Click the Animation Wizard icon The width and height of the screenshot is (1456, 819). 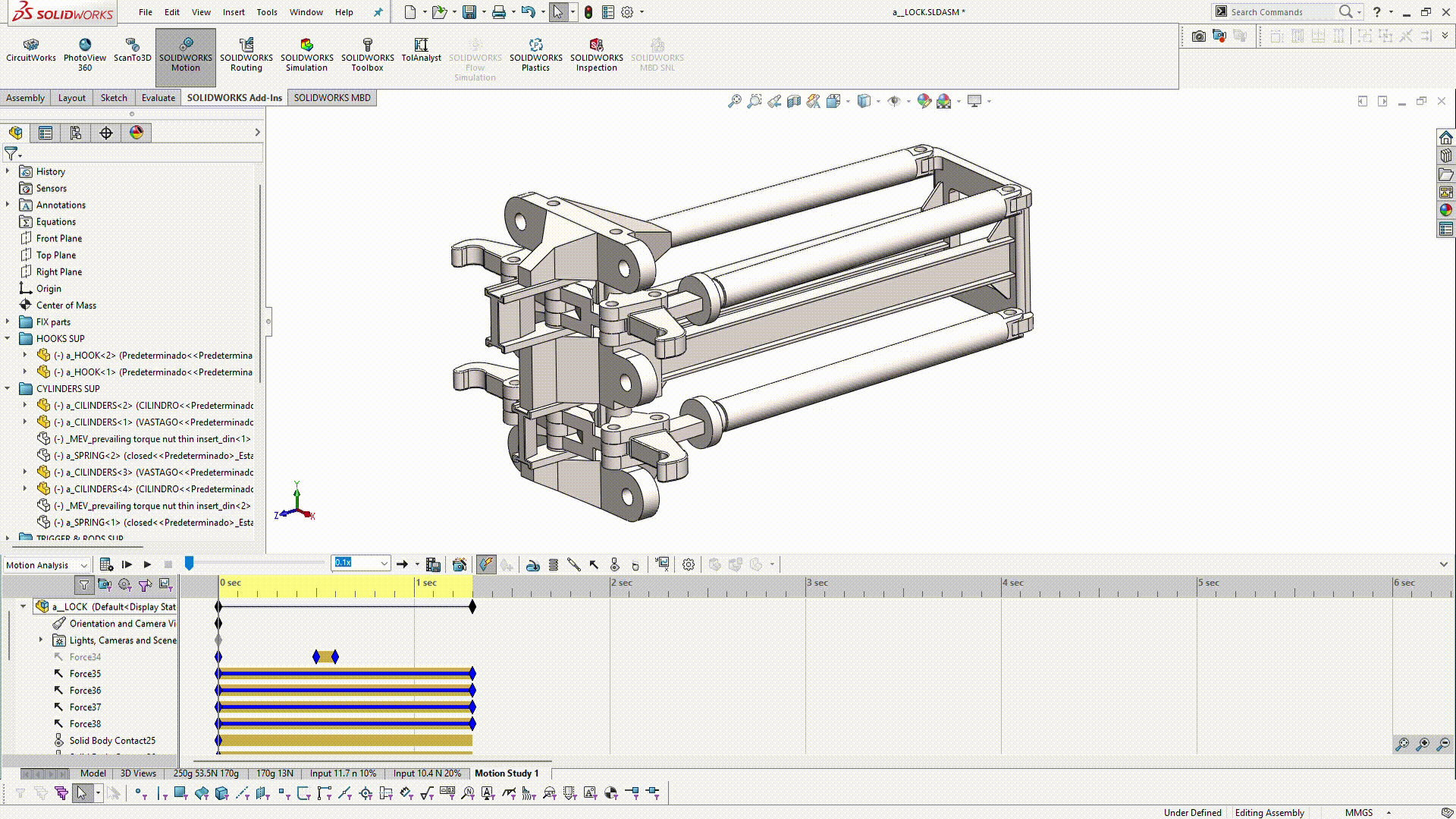460,564
